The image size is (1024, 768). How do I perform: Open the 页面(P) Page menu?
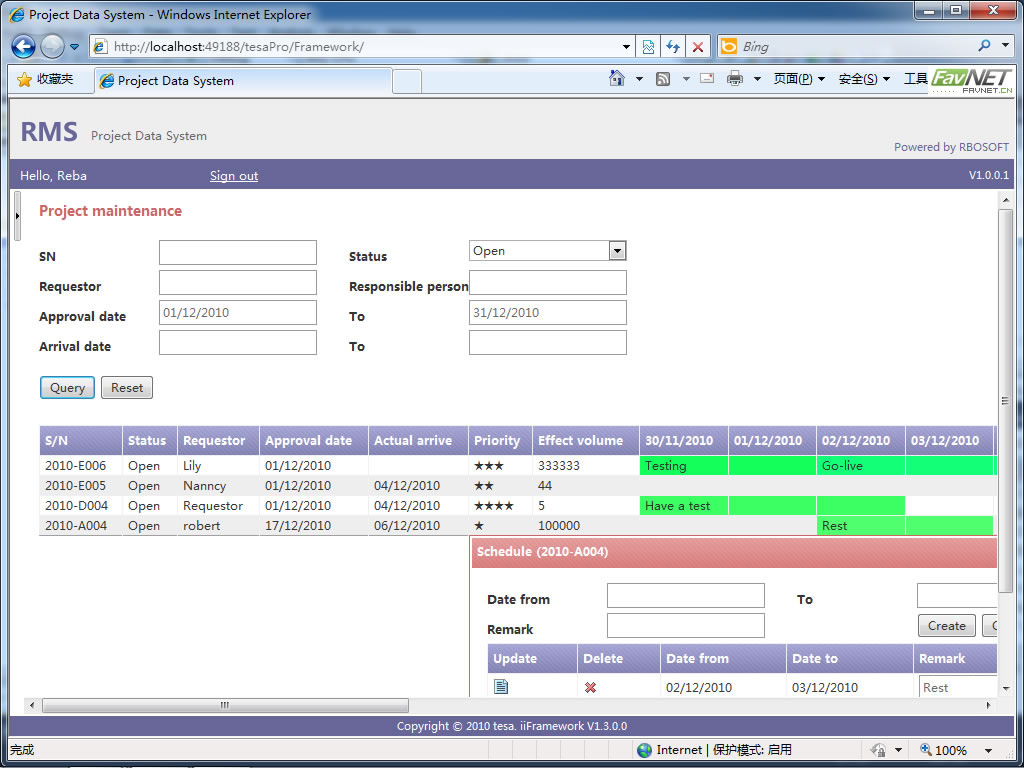point(799,79)
